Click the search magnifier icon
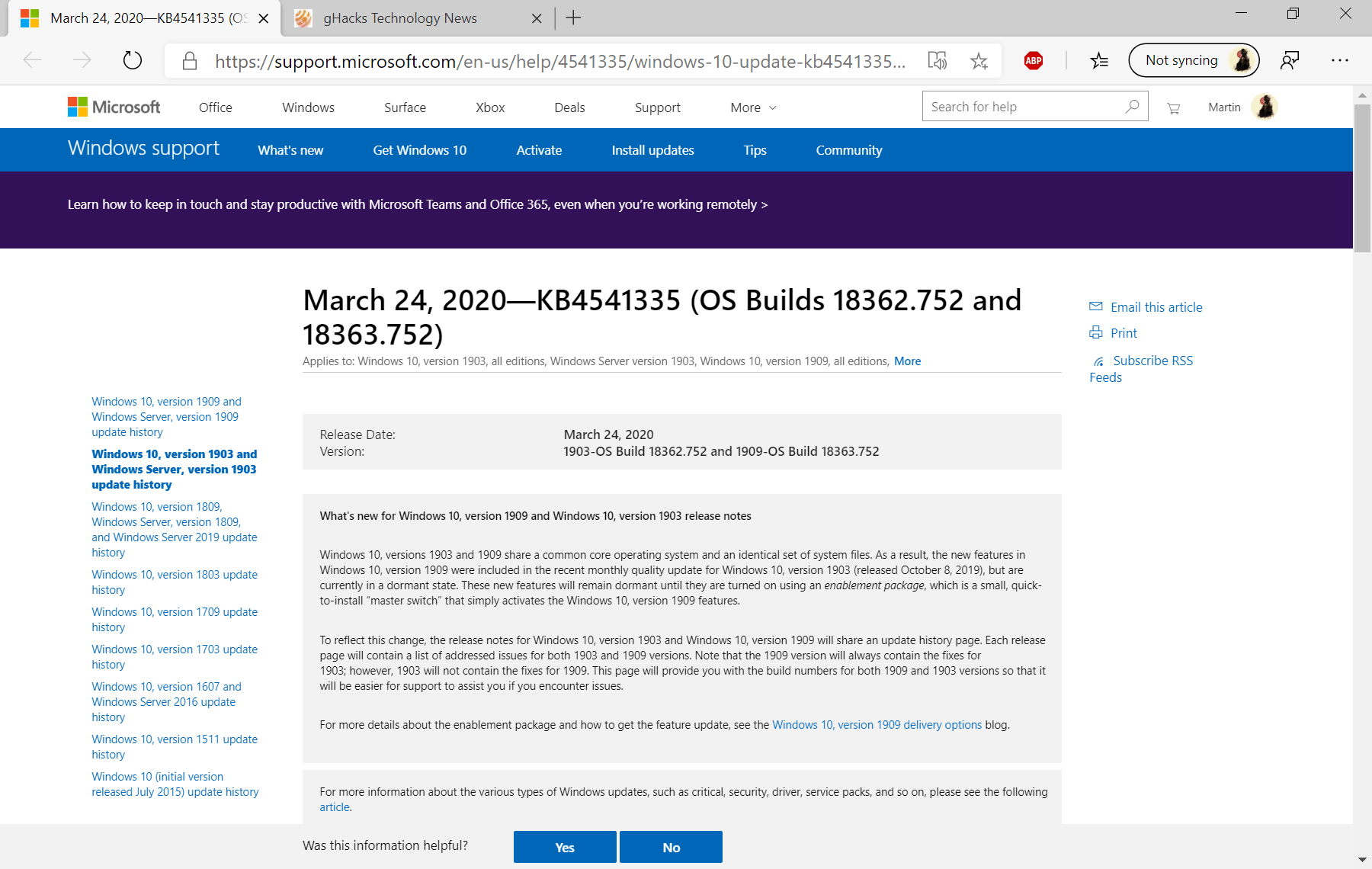This screenshot has width=1372, height=869. point(1132,107)
